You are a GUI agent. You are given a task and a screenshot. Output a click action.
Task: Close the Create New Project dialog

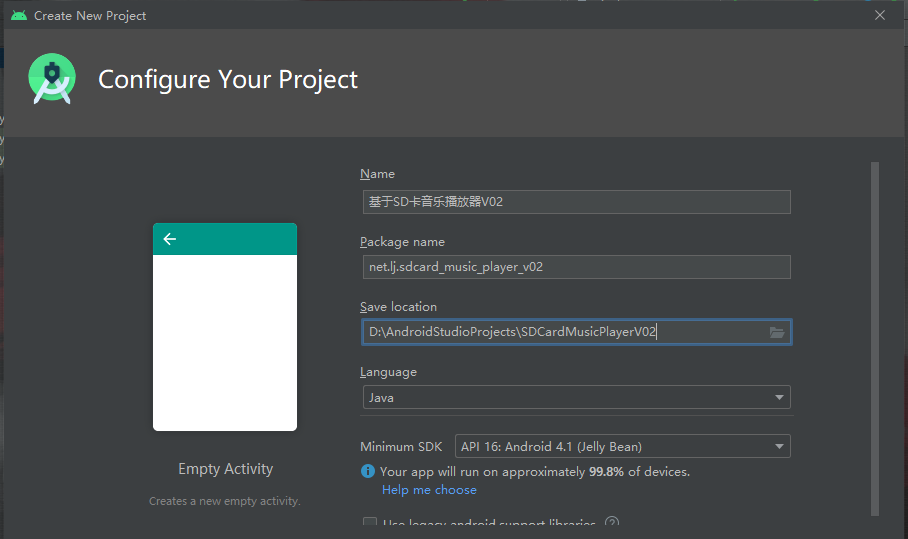tap(880, 16)
